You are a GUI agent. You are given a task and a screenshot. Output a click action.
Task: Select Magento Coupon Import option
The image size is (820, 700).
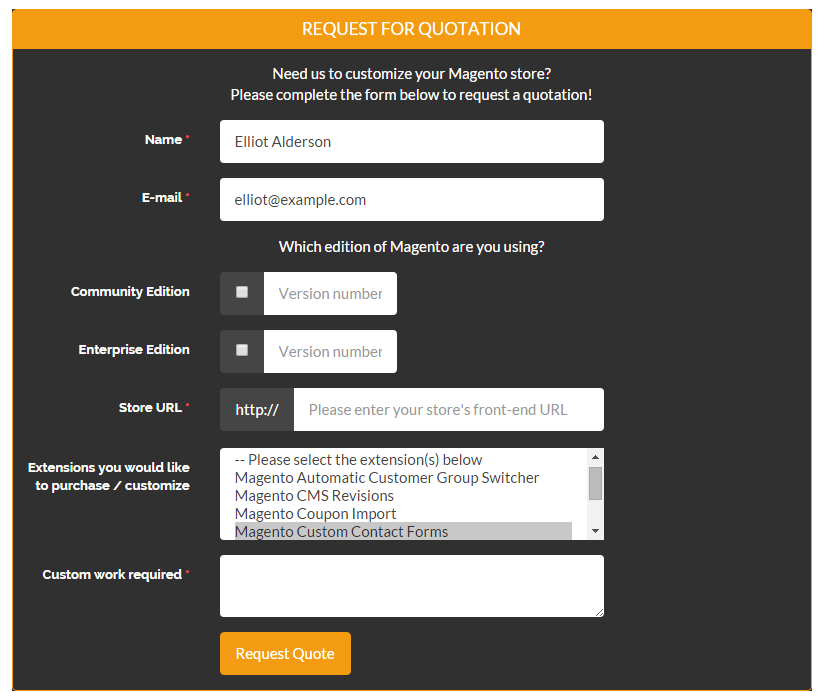[x=403, y=513]
